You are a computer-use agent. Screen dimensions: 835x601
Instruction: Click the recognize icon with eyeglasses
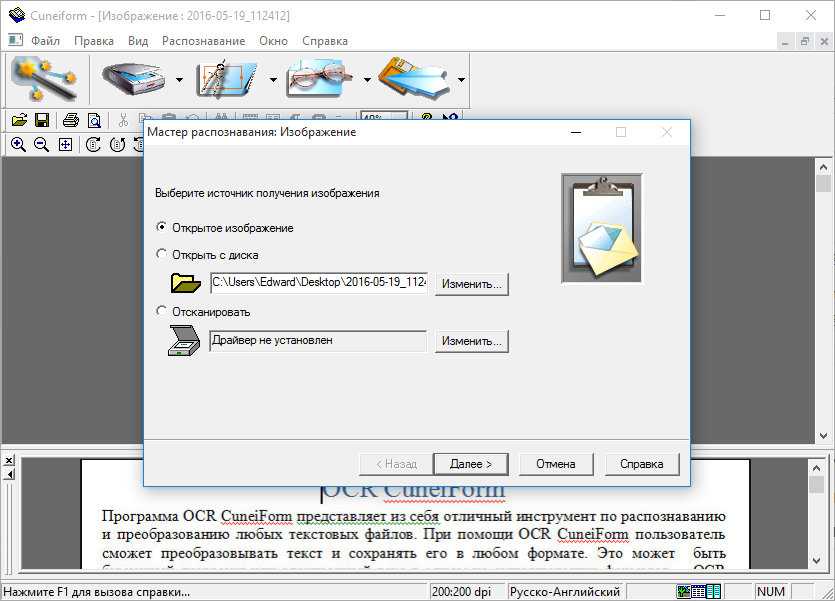pyautogui.click(x=321, y=80)
